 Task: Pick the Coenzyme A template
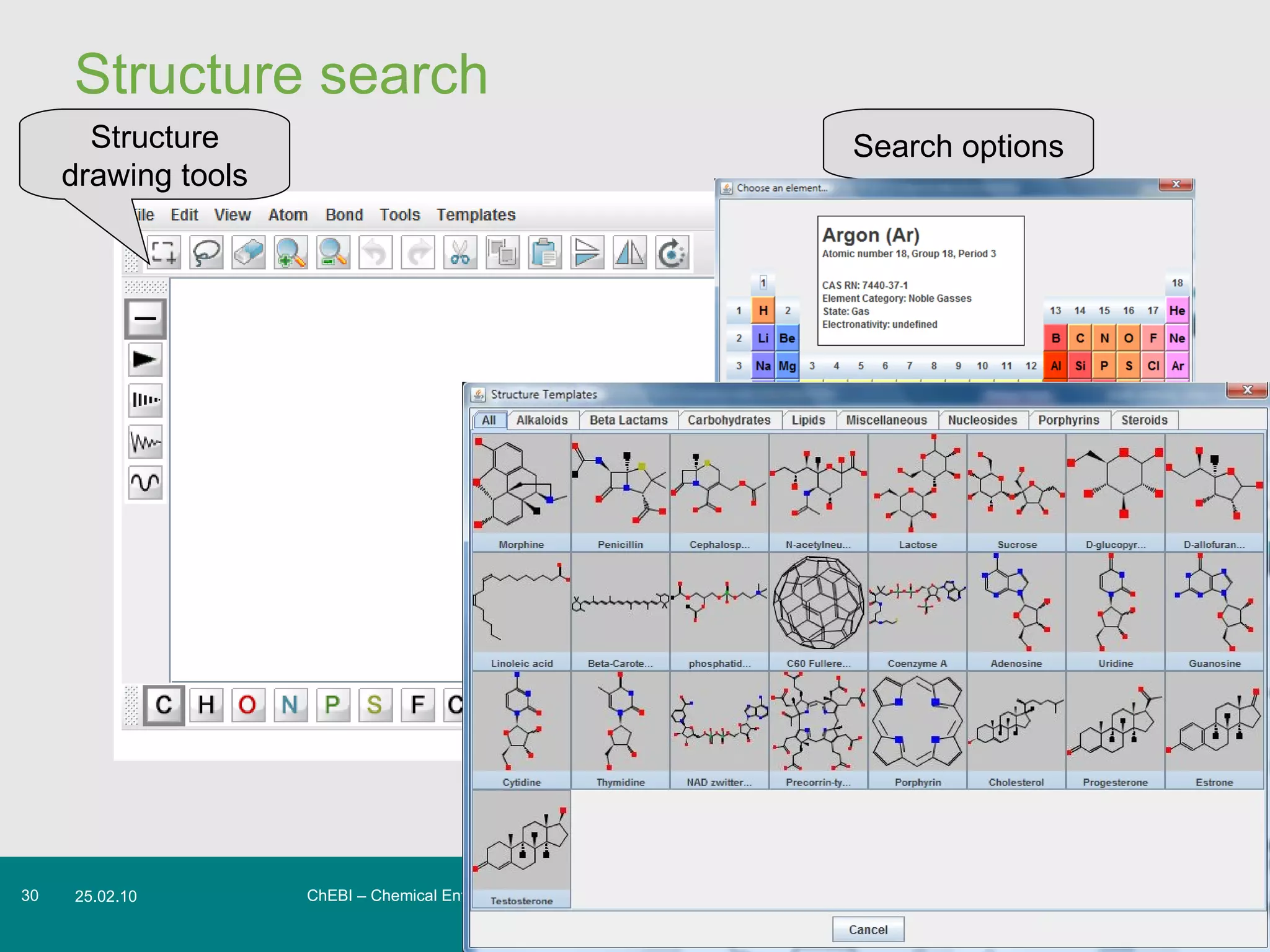pos(918,612)
